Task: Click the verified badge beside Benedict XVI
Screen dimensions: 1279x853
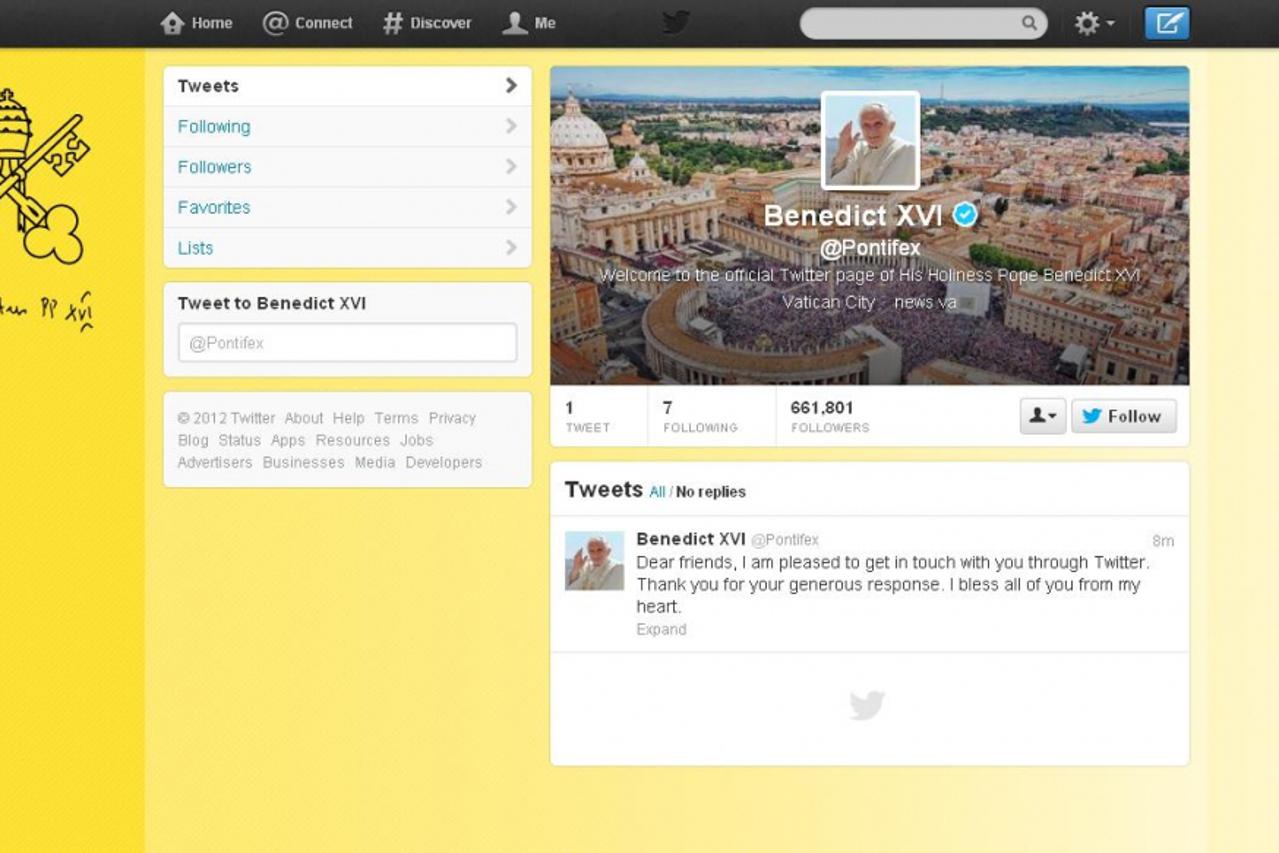Action: pos(965,214)
